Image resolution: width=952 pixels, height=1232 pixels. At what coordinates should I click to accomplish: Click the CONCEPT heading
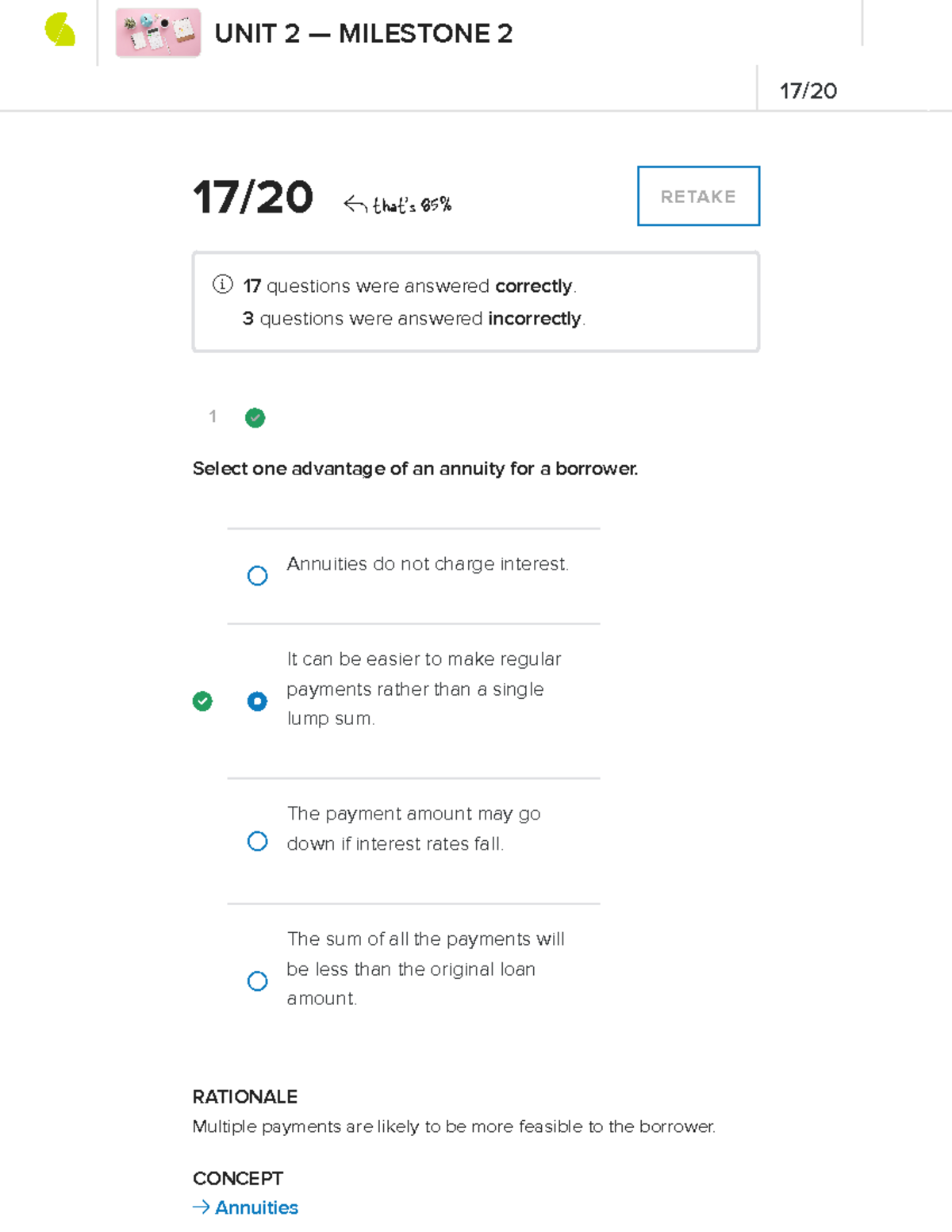pyautogui.click(x=238, y=1179)
